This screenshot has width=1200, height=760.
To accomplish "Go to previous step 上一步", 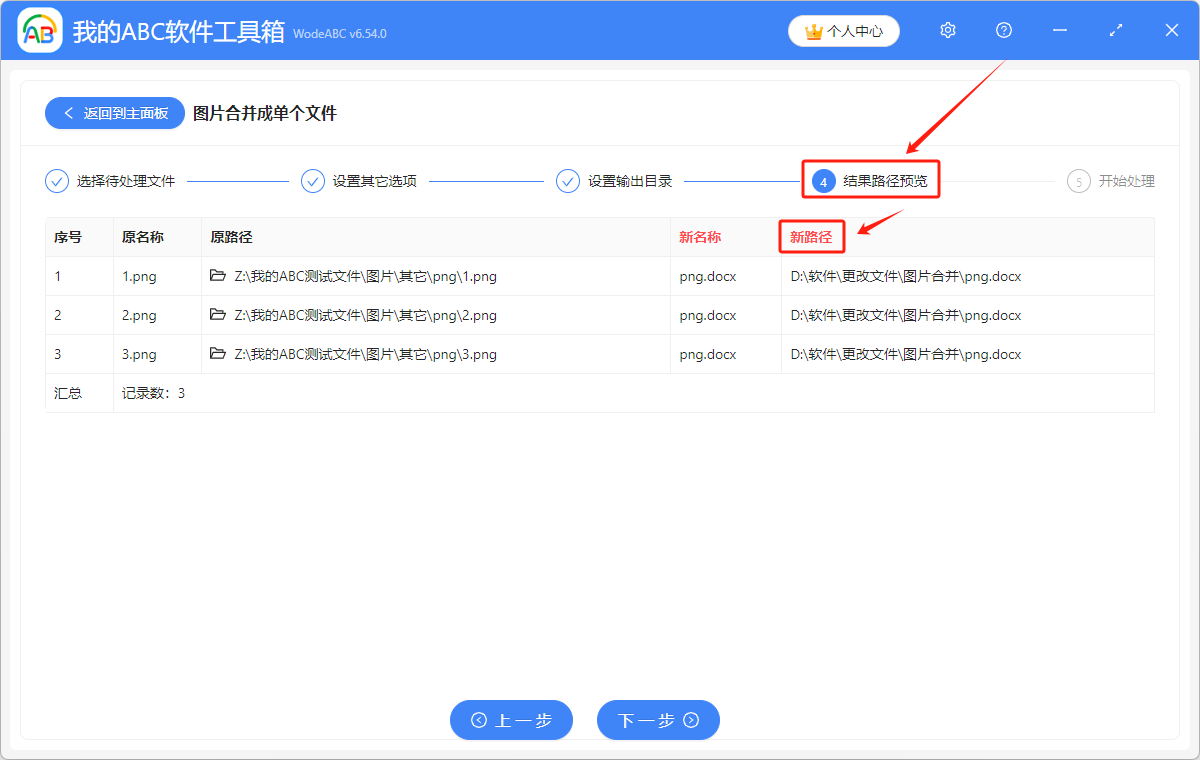I will [x=511, y=720].
